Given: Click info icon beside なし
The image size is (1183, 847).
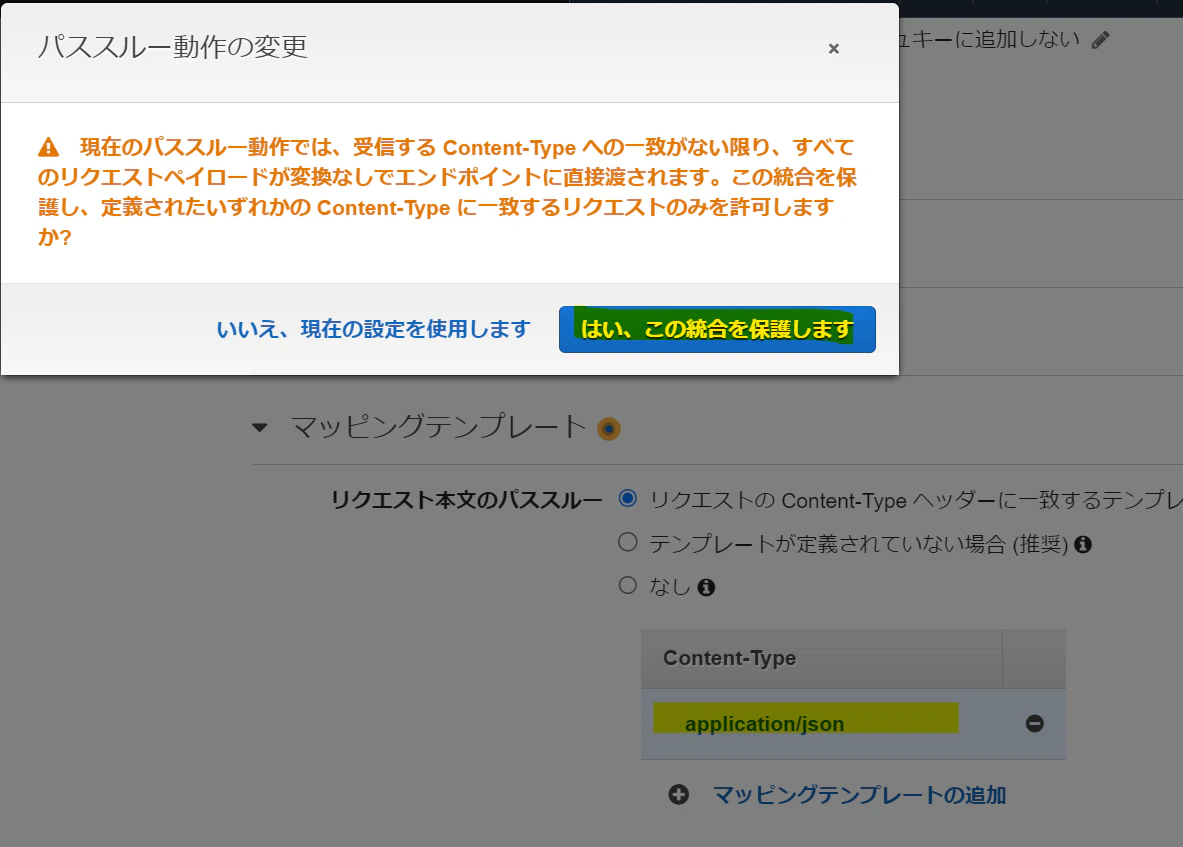Looking at the screenshot, I should [x=706, y=588].
